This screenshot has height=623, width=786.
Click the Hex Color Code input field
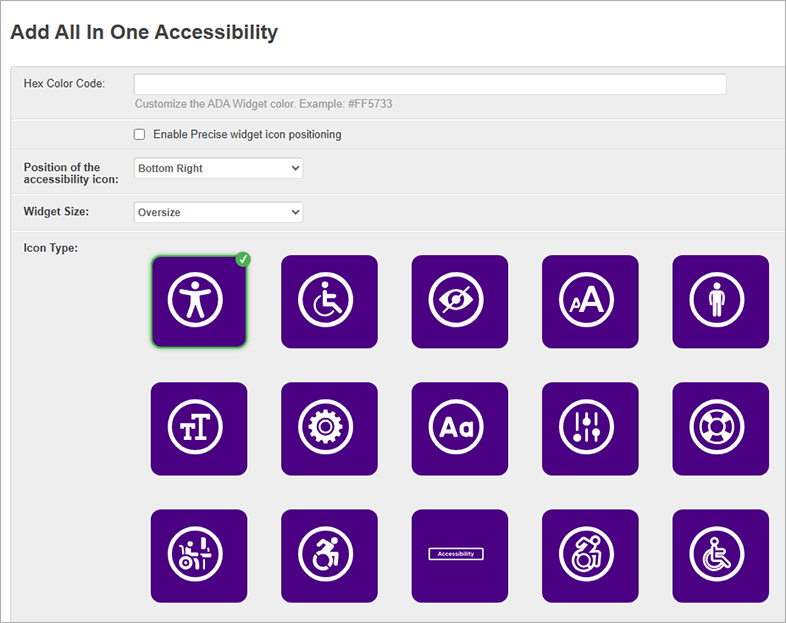(x=430, y=84)
